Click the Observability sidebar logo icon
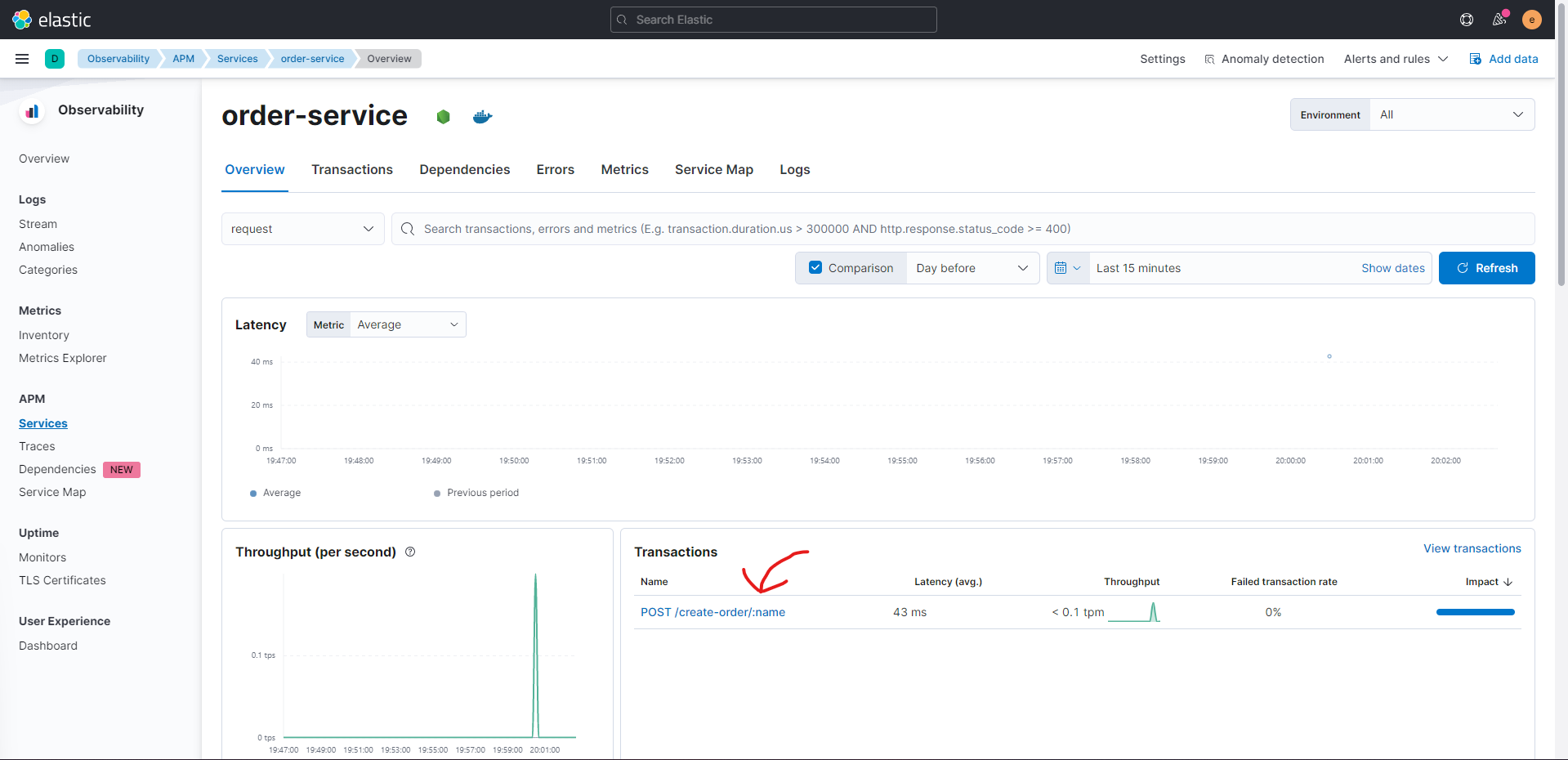 [32, 110]
